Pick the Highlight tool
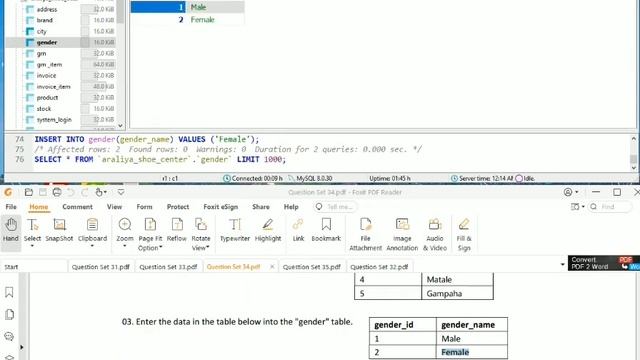 (x=268, y=230)
